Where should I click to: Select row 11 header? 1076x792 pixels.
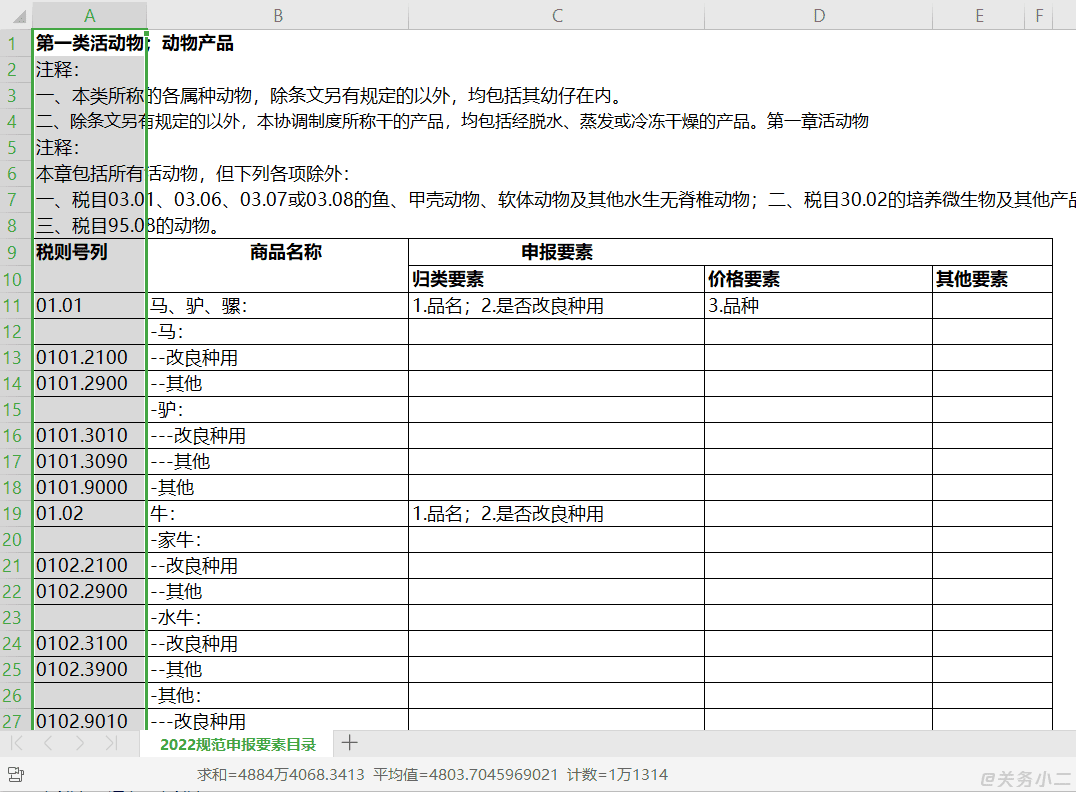point(14,304)
